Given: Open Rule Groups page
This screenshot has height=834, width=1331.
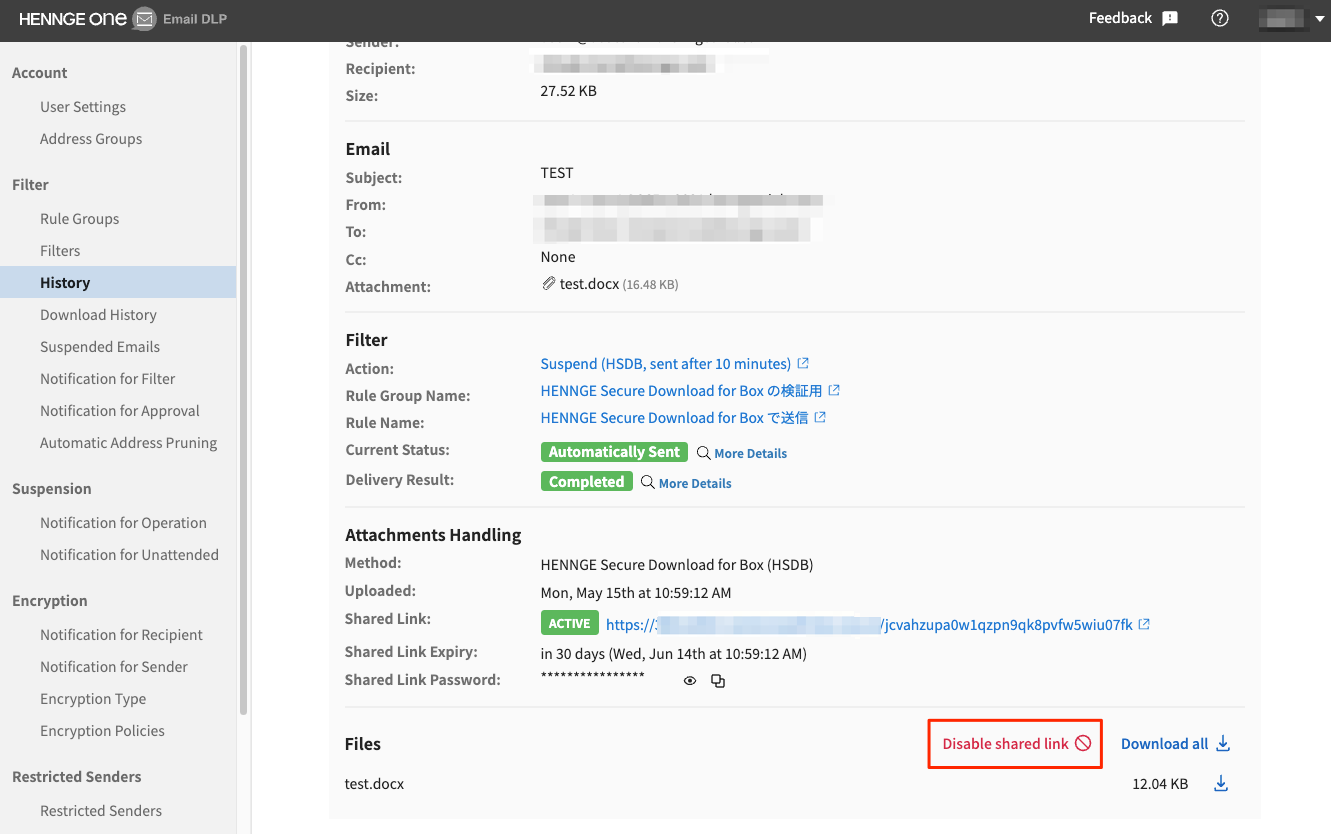Looking at the screenshot, I should coord(80,219).
